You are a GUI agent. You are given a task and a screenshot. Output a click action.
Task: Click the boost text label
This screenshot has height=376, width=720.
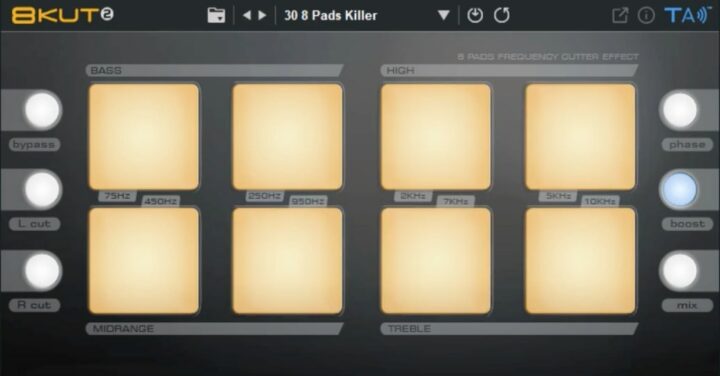point(687,224)
